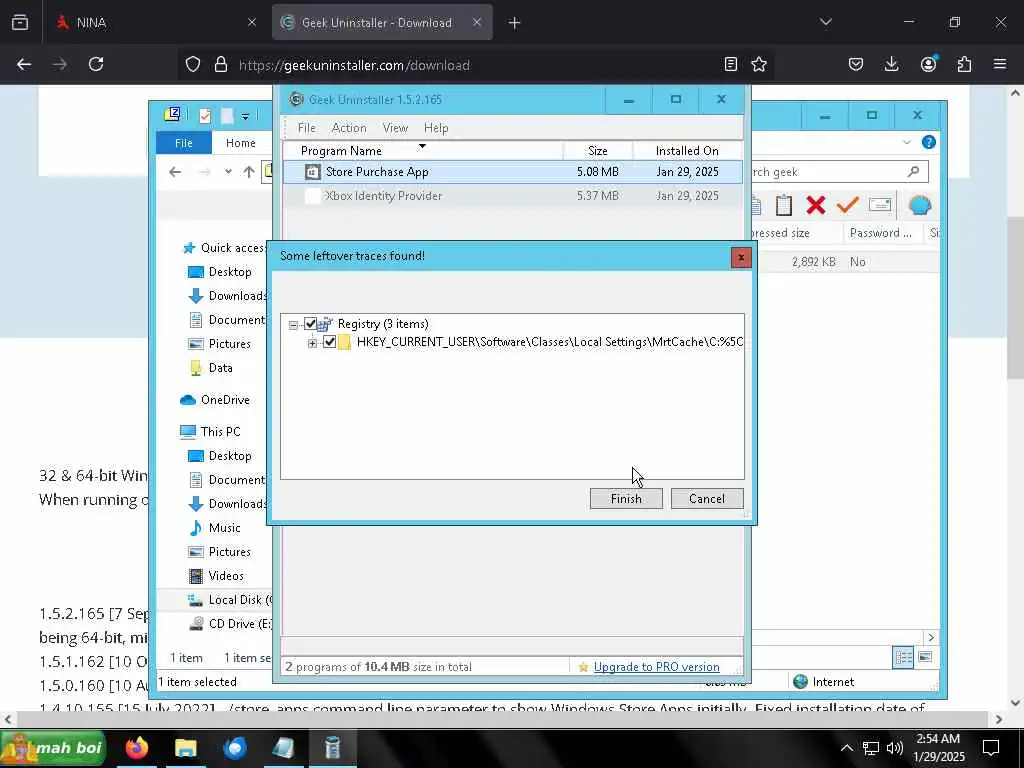Click the Explorer search magnifier icon
The image size is (1024, 768).
(913, 172)
